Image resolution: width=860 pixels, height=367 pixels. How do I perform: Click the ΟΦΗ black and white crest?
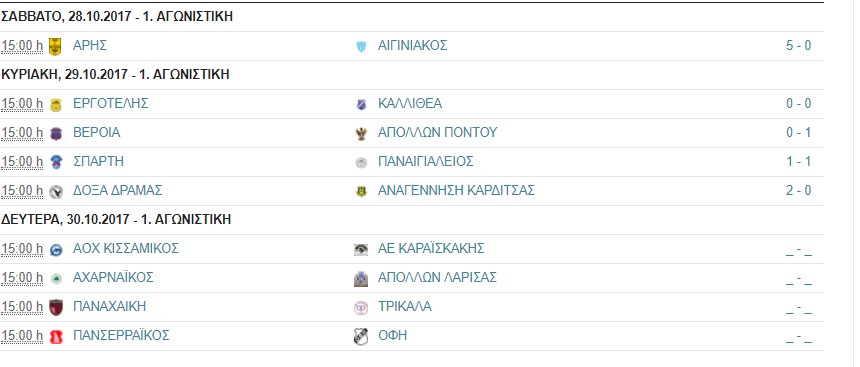point(360,337)
